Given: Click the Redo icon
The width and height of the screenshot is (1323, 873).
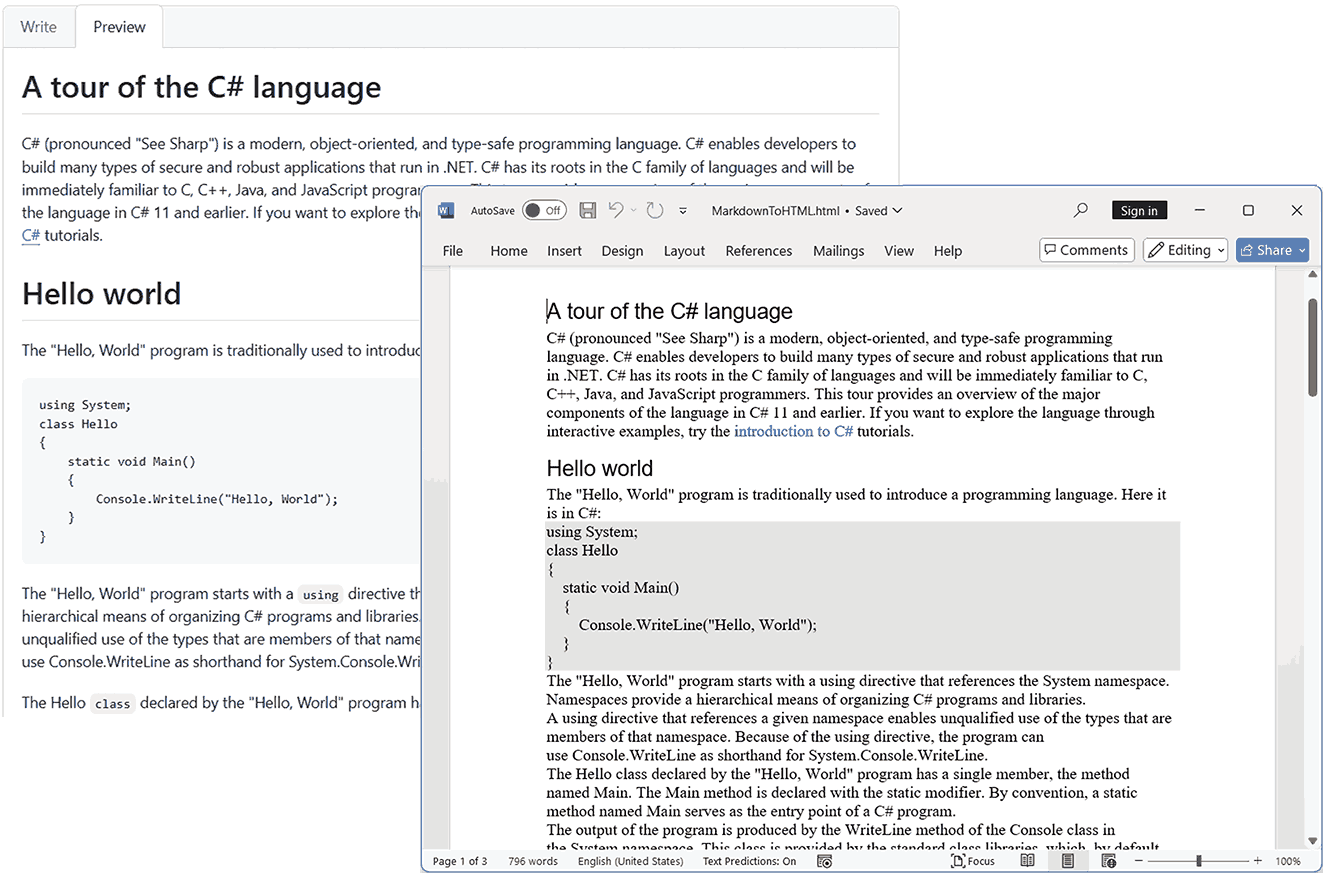Looking at the screenshot, I should (x=654, y=210).
